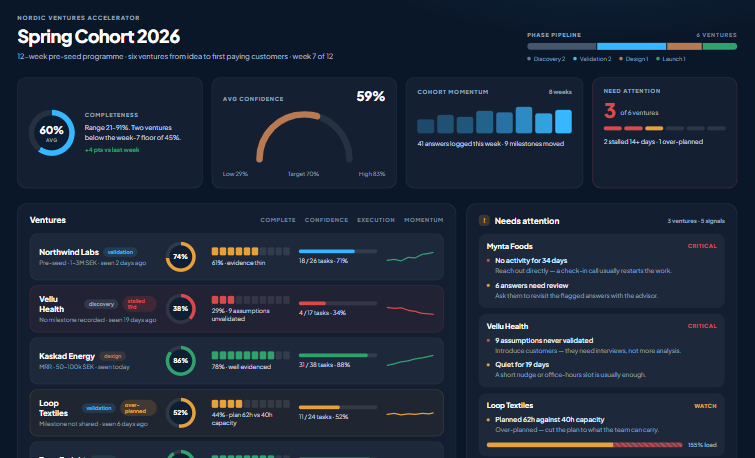This screenshot has height=458, width=755.
Task: Click '31 / 38 tasks · 88%' text
Action: pyautogui.click(x=324, y=365)
